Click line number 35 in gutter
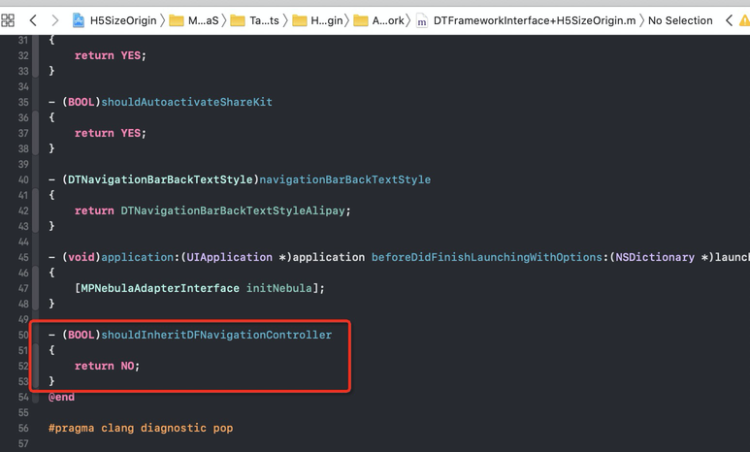750x452 pixels. click(23, 102)
